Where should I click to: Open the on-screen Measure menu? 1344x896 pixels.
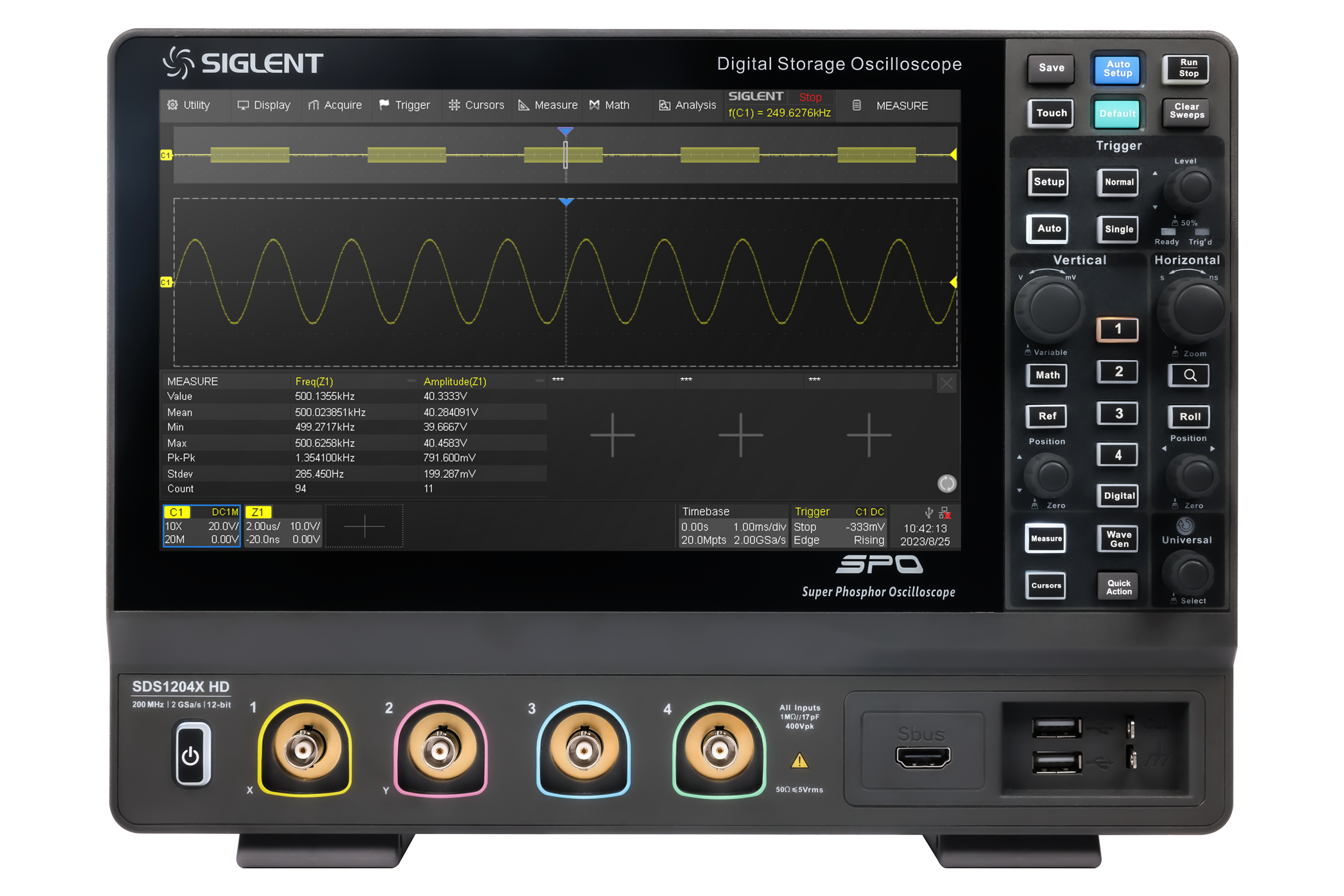point(548,105)
